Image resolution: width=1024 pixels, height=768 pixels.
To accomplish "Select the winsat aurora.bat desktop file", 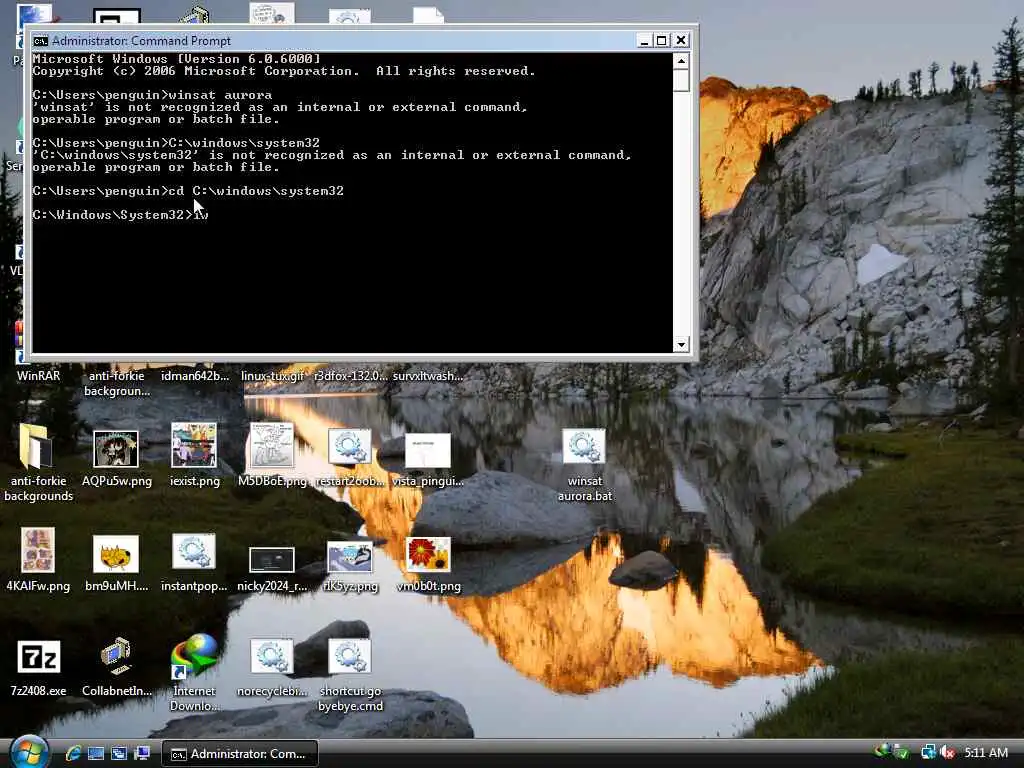I will pyautogui.click(x=584, y=466).
